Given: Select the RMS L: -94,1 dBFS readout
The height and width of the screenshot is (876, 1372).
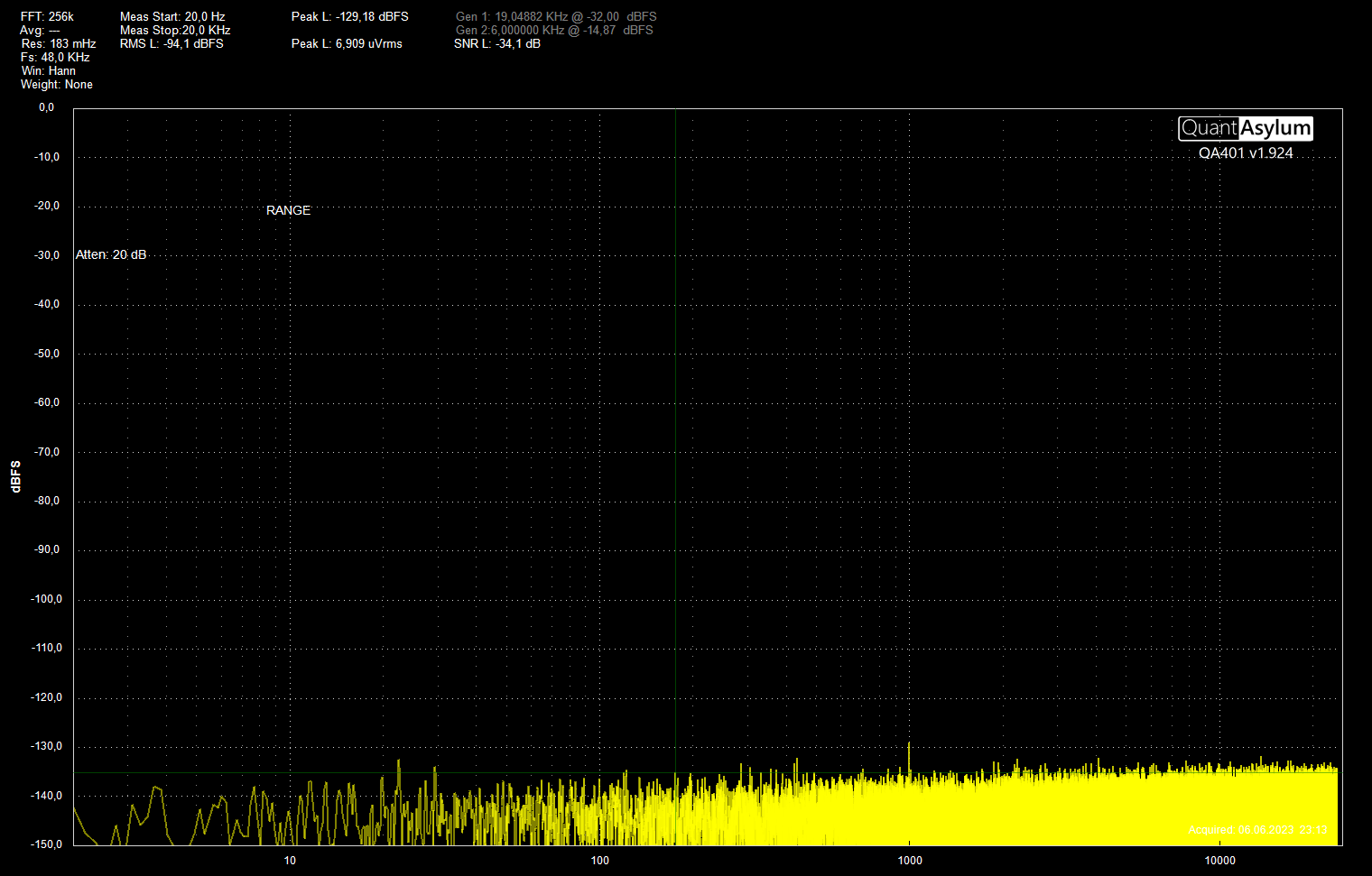Looking at the screenshot, I should click(x=171, y=44).
